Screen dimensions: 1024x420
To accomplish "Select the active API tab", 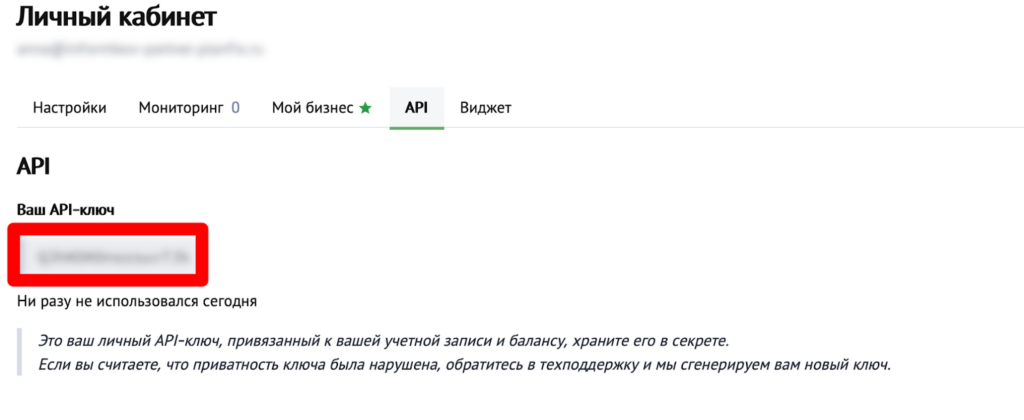I will pyautogui.click(x=416, y=108).
